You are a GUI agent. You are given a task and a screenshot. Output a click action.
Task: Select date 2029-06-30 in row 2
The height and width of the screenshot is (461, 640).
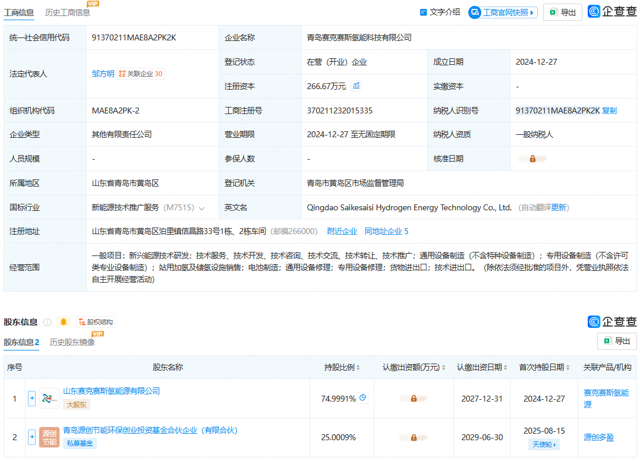482,438
